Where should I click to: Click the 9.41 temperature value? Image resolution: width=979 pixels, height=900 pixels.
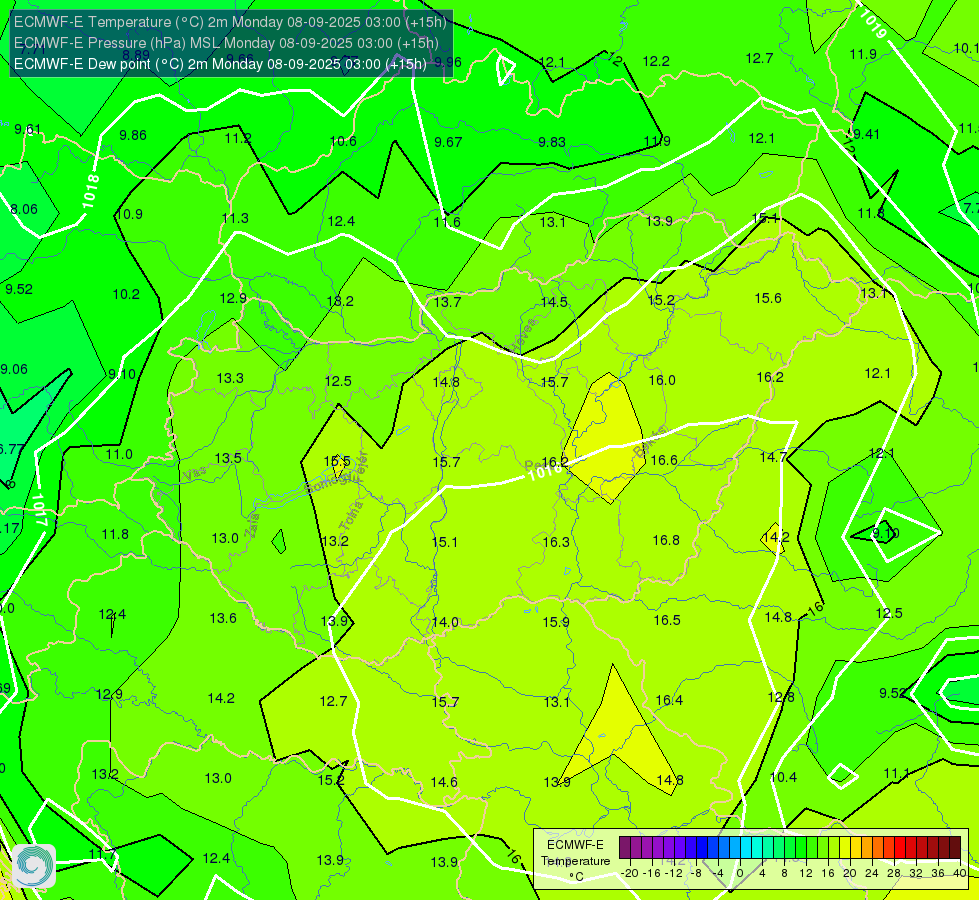point(867,134)
